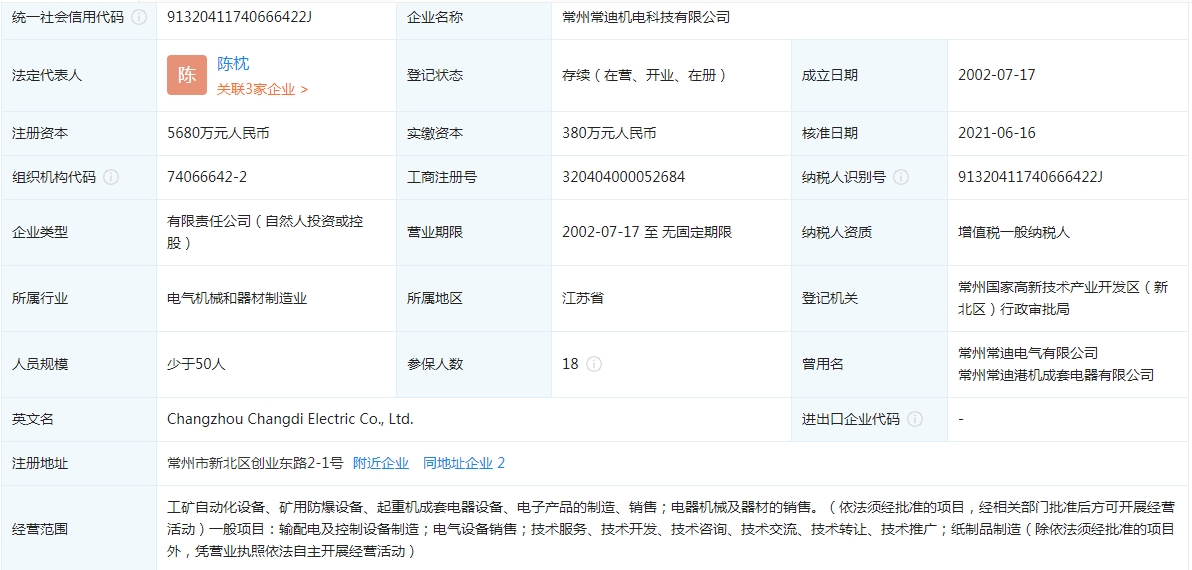Click registration number 320404000052684
Image resolution: width=1192 pixels, height=570 pixels.
pyautogui.click(x=623, y=177)
